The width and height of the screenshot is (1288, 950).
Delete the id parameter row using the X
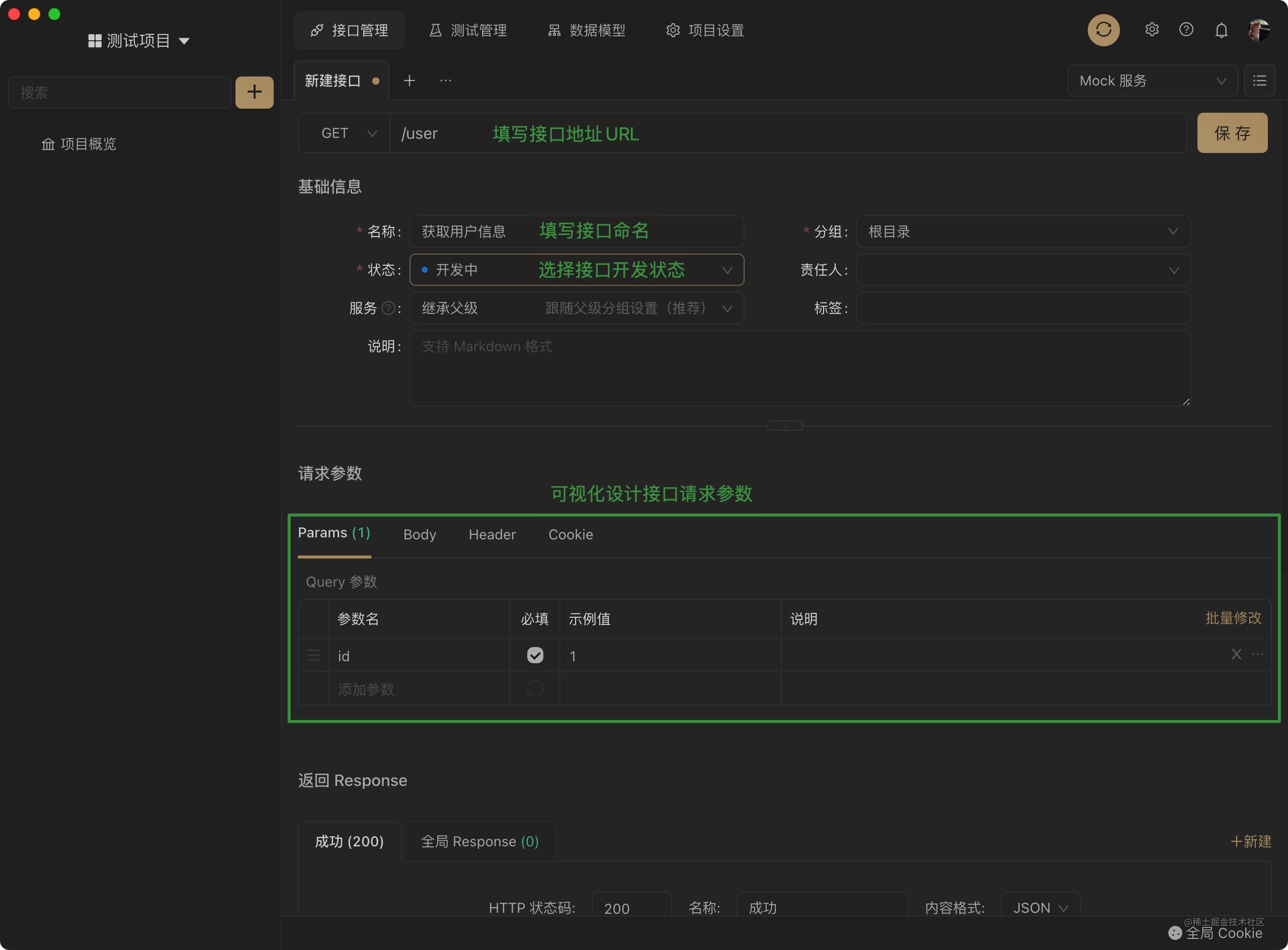(1236, 655)
